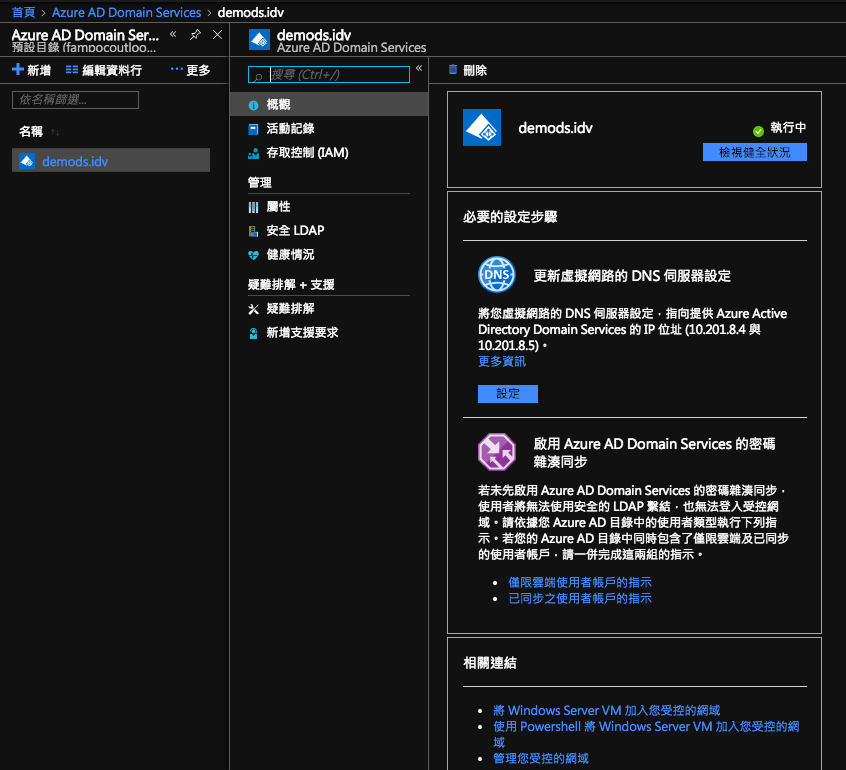Click the 必要的設定步驟 heading
The width and height of the screenshot is (846, 770).
point(510,217)
